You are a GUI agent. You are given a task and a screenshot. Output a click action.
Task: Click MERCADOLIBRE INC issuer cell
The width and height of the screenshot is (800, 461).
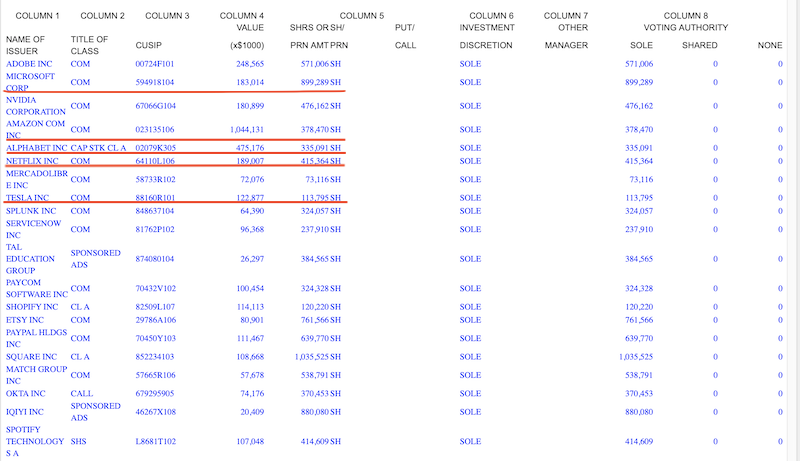(x=37, y=180)
